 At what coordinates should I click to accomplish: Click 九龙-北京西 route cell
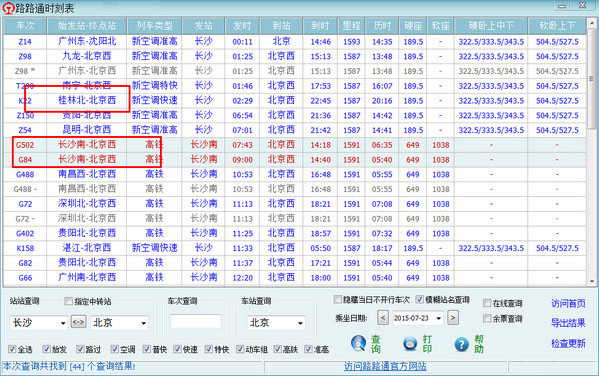click(x=87, y=56)
